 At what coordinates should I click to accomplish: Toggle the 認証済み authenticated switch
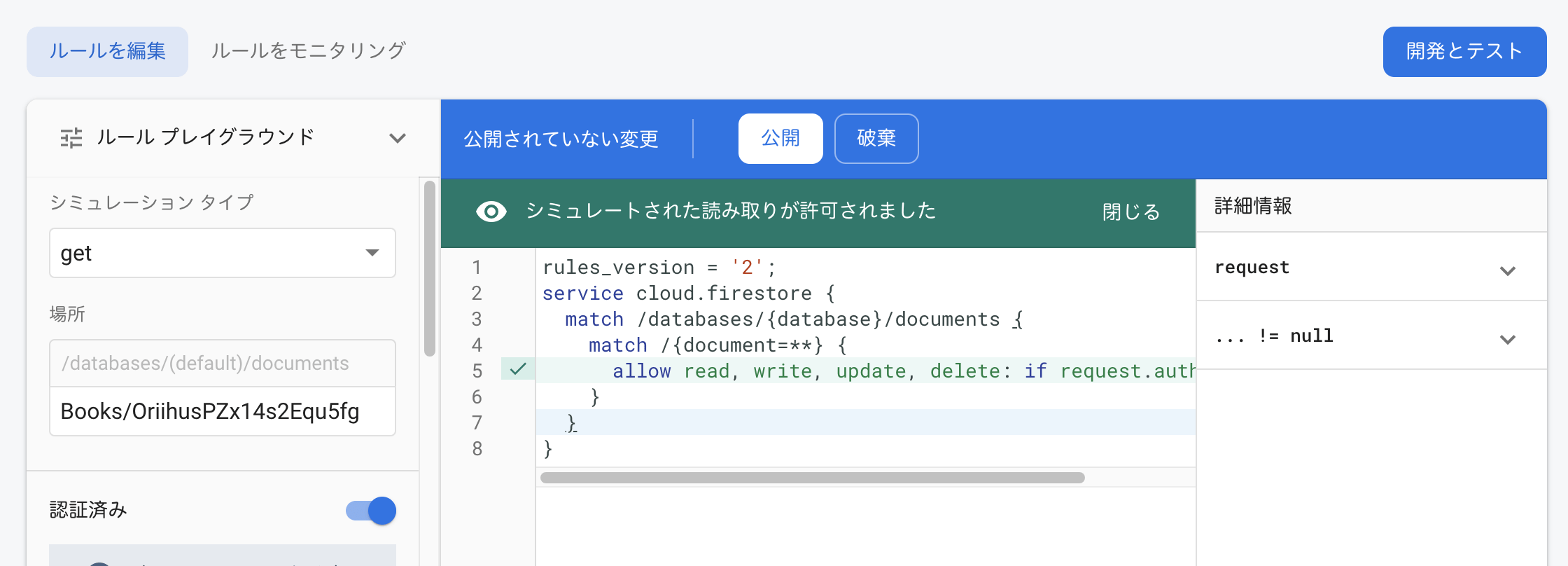371,511
